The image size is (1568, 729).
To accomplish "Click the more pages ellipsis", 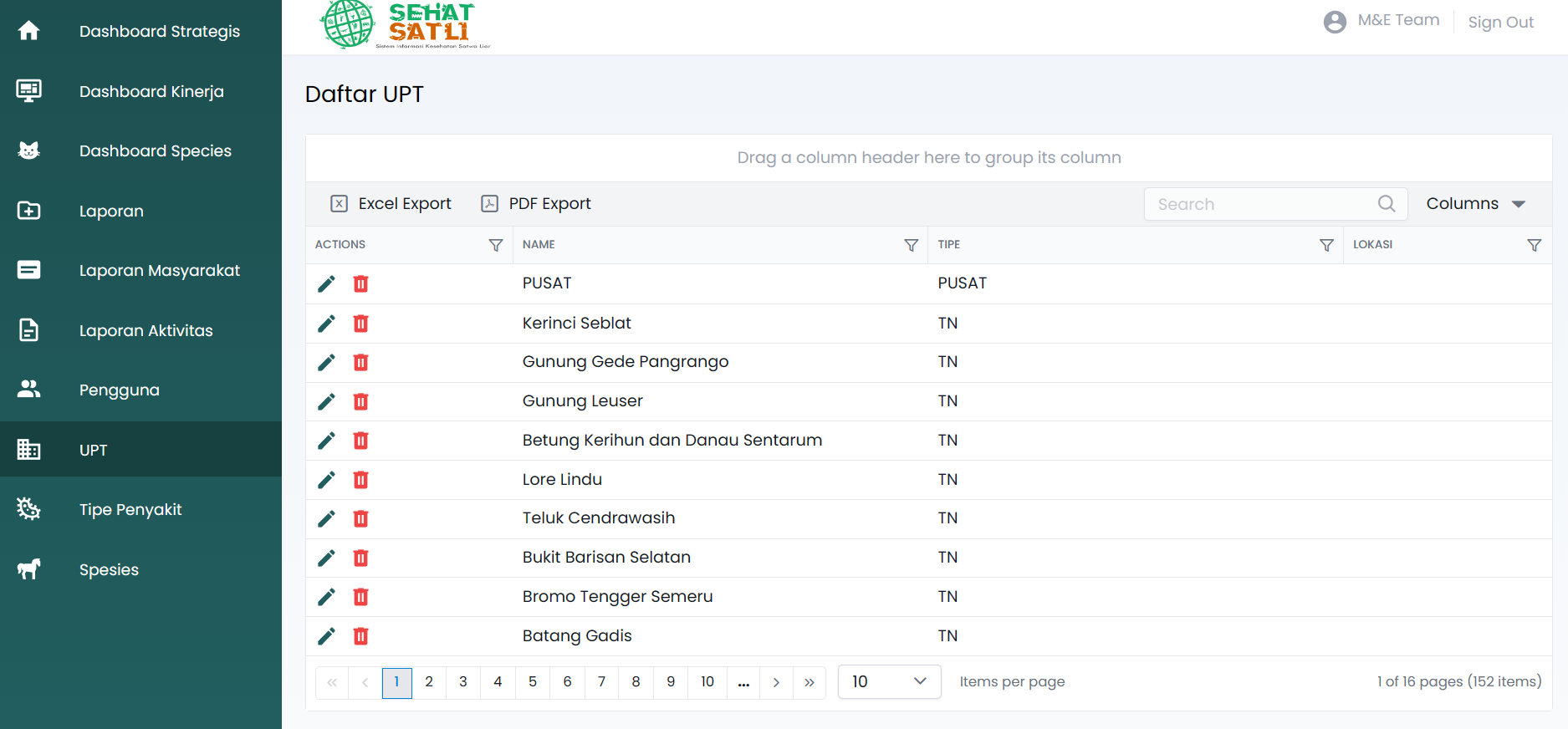I will pyautogui.click(x=743, y=682).
